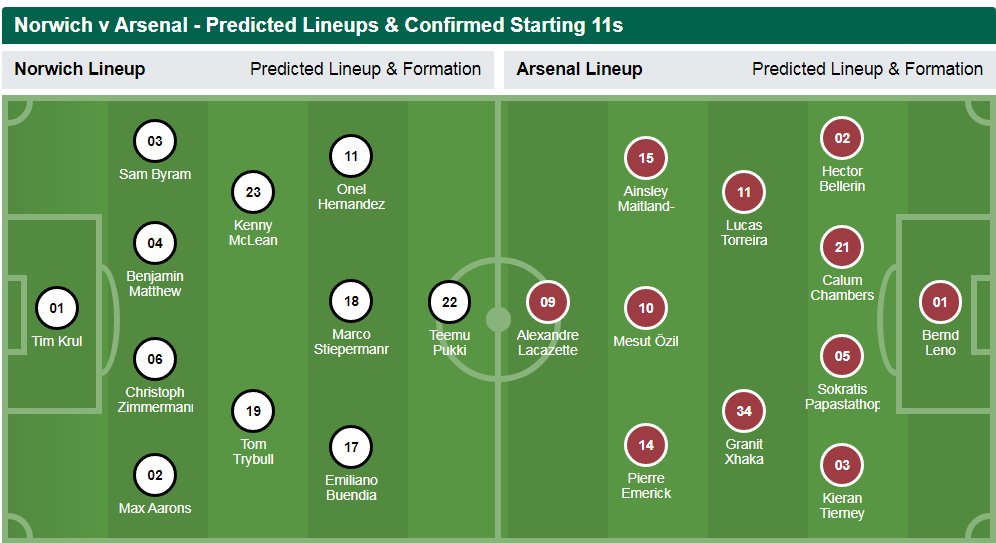Click the Pierre Emerick name label
The image size is (996, 543).
coord(646,486)
